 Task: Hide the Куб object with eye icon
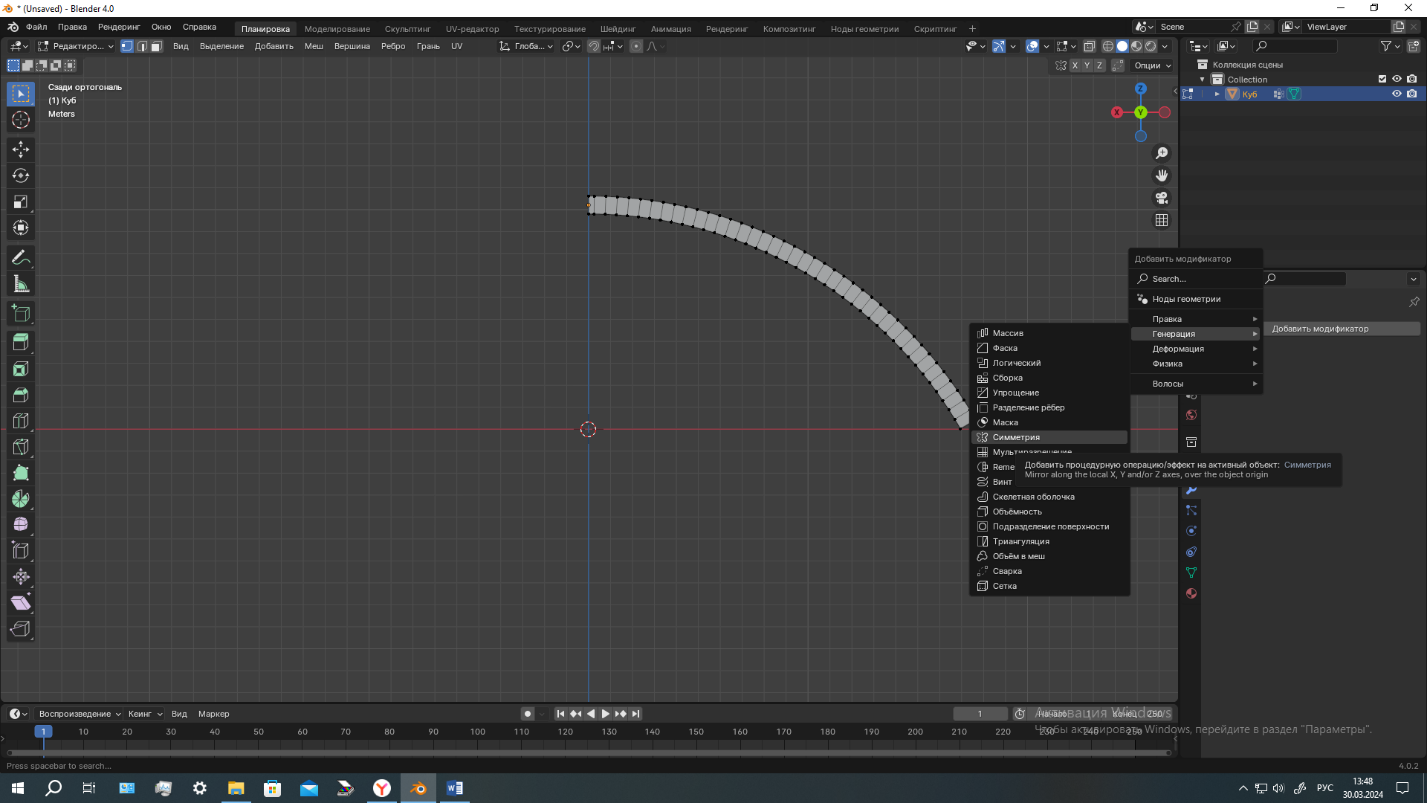(x=1397, y=94)
